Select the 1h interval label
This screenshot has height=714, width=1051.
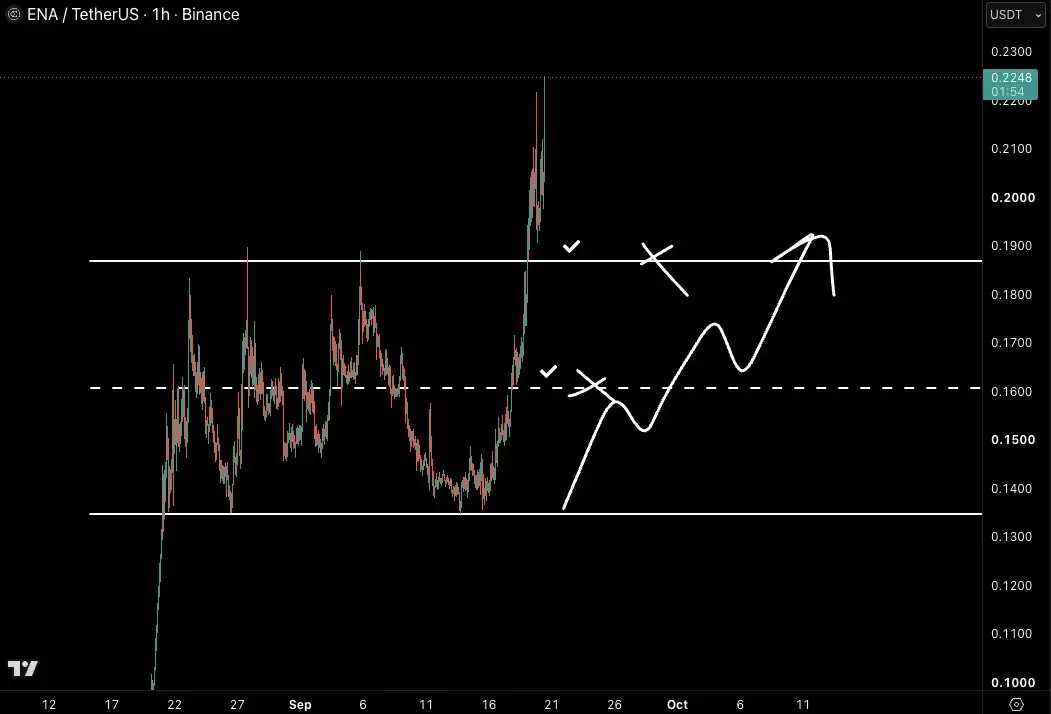161,14
